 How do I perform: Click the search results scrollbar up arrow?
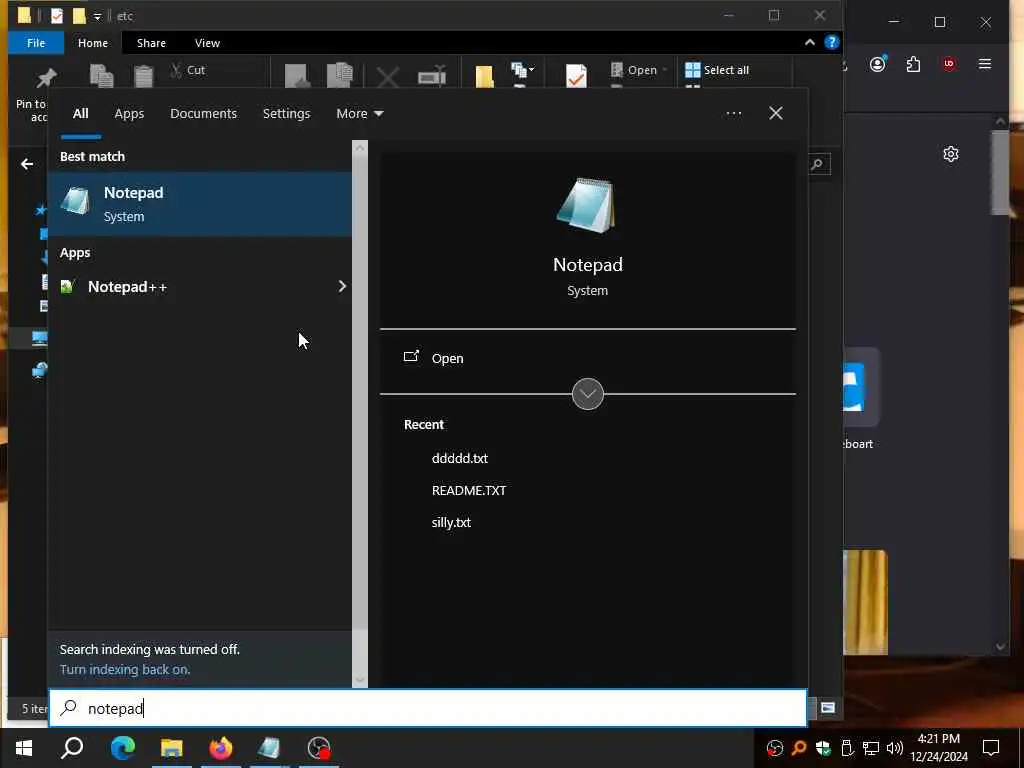pos(360,148)
